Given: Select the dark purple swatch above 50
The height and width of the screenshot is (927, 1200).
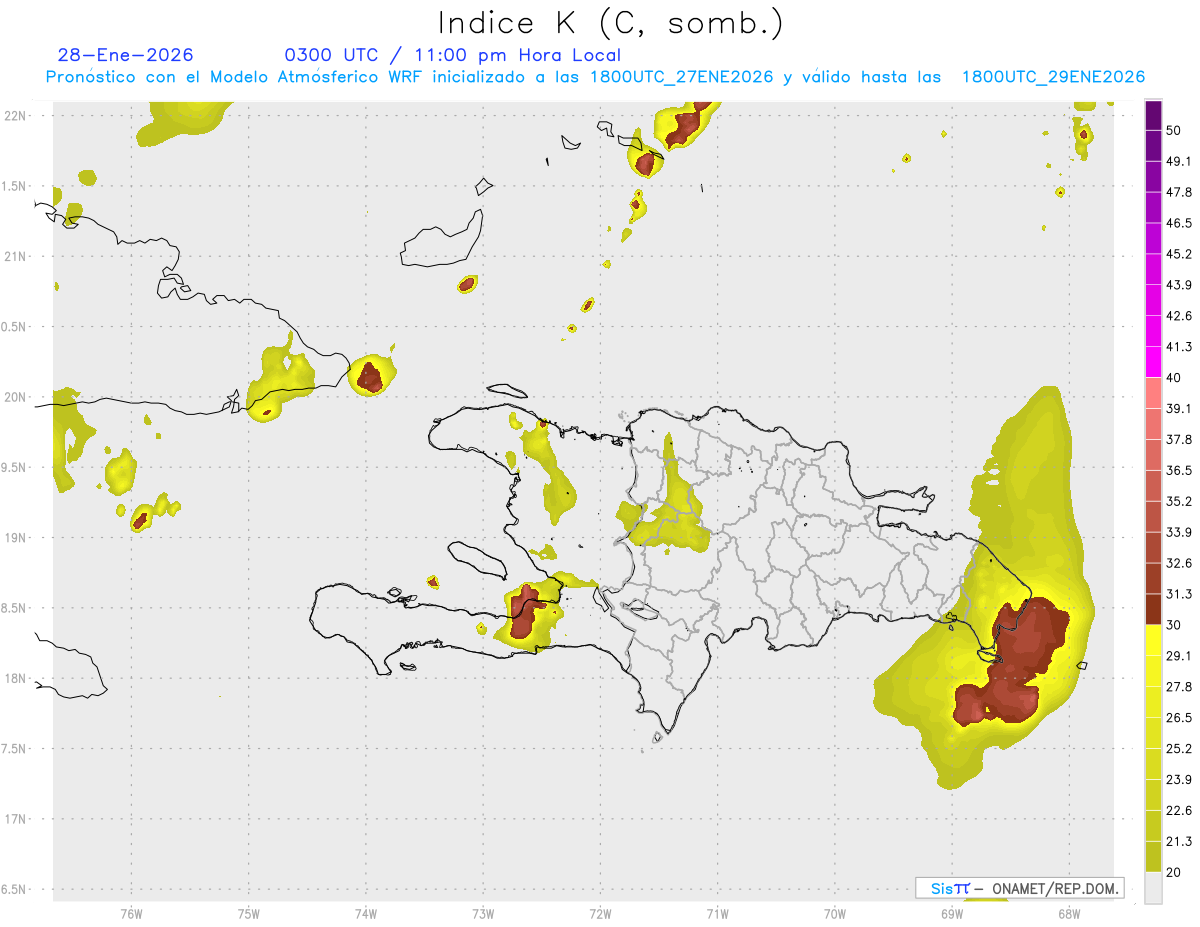Looking at the screenshot, I should tap(1153, 115).
